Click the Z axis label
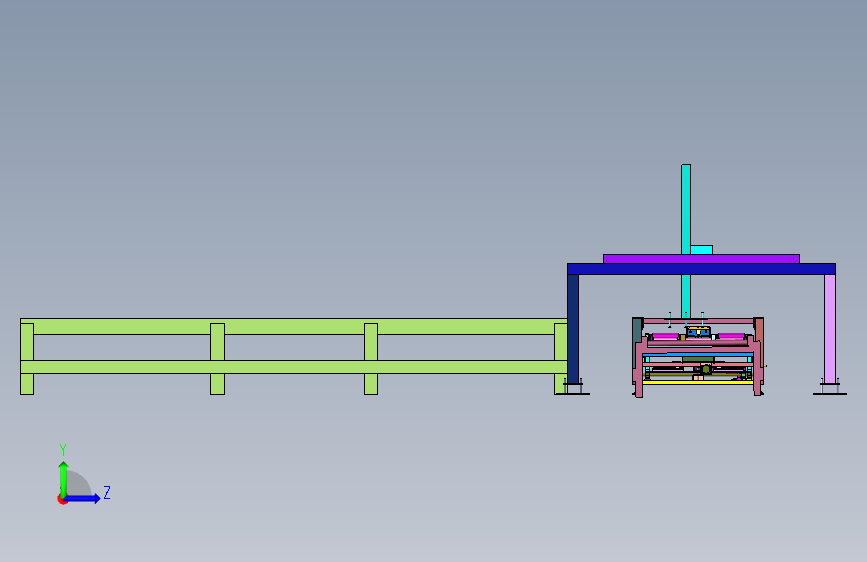 pos(107,492)
